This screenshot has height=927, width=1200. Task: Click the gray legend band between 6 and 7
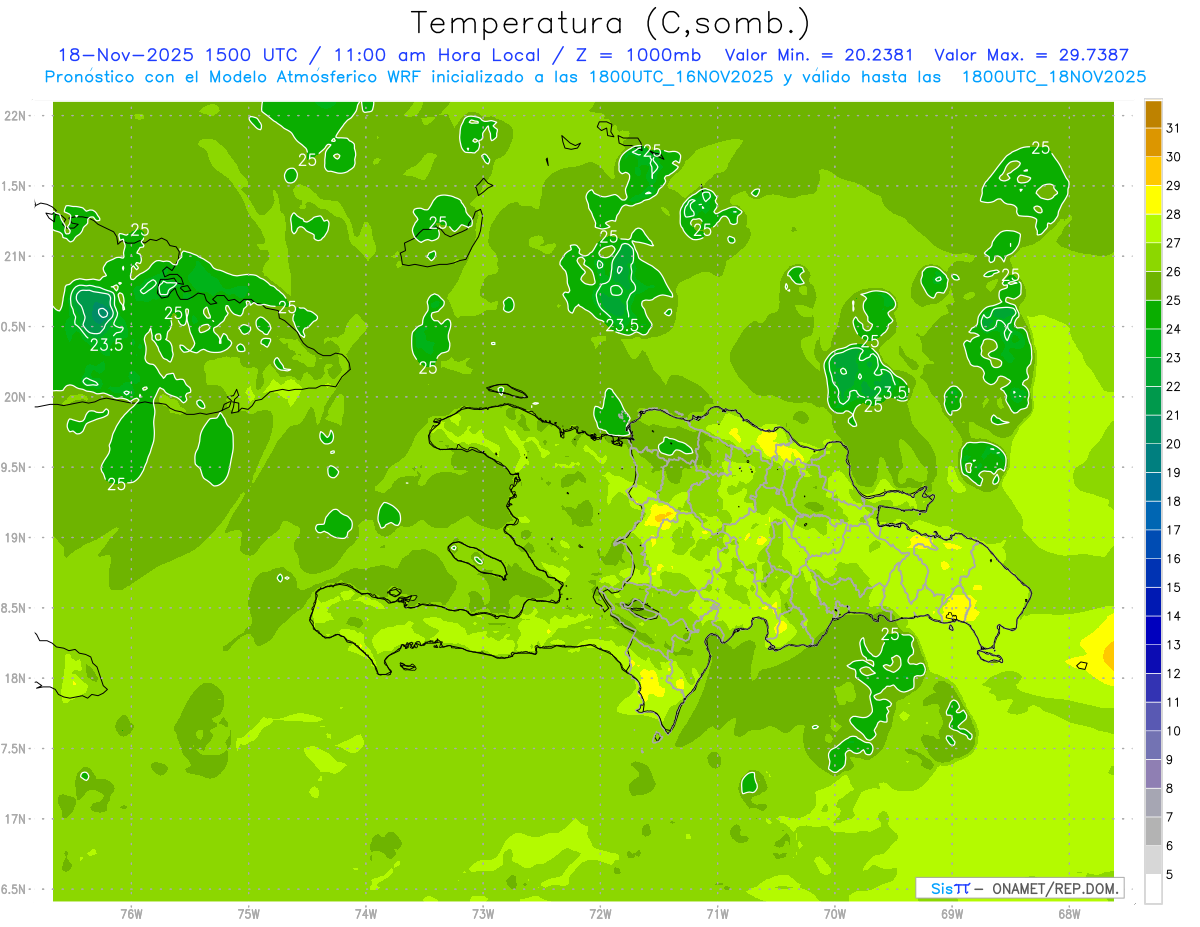[1153, 832]
